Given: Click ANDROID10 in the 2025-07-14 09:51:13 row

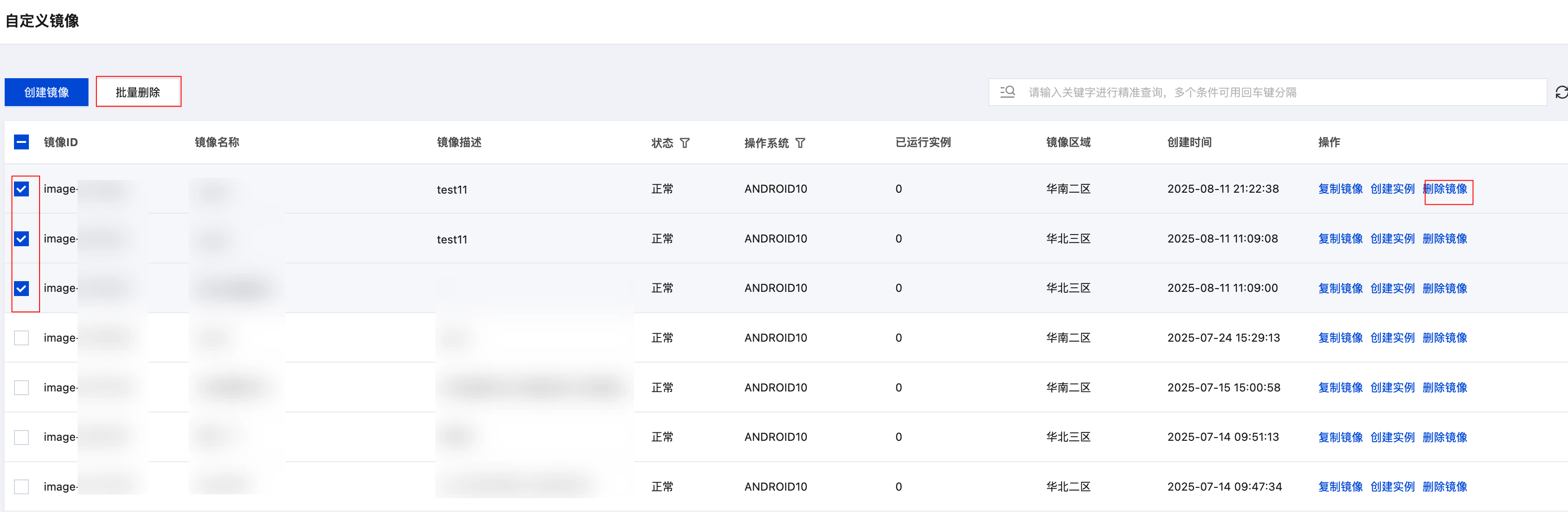Looking at the screenshot, I should [776, 437].
